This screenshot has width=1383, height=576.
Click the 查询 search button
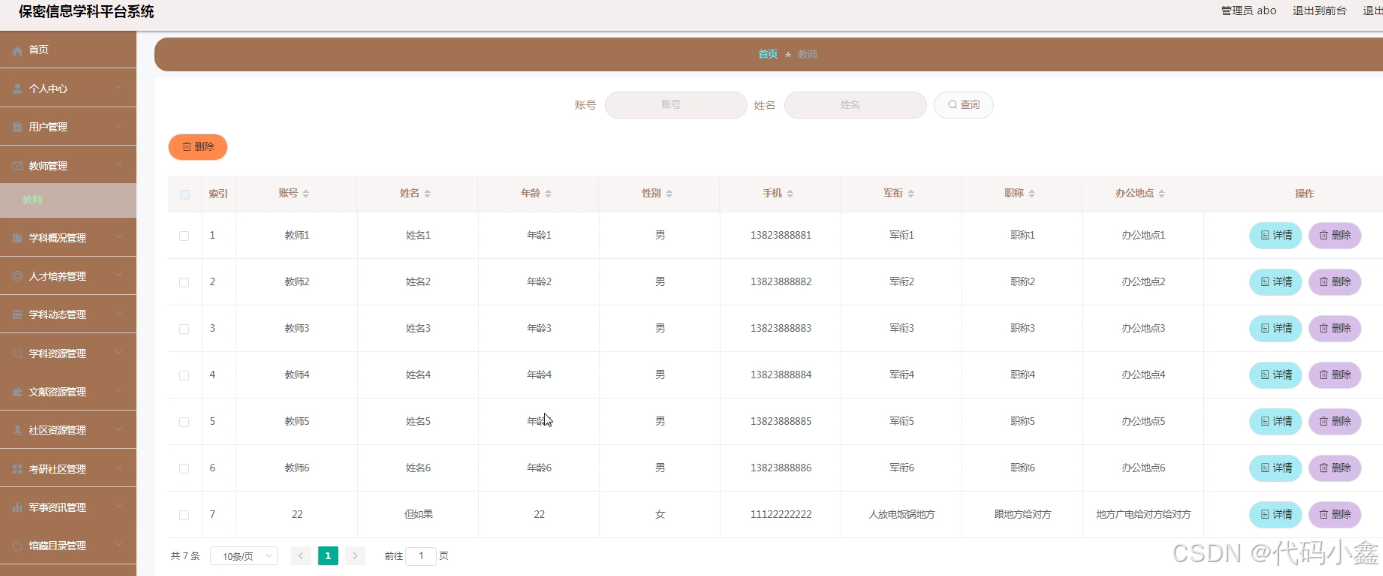(x=963, y=105)
